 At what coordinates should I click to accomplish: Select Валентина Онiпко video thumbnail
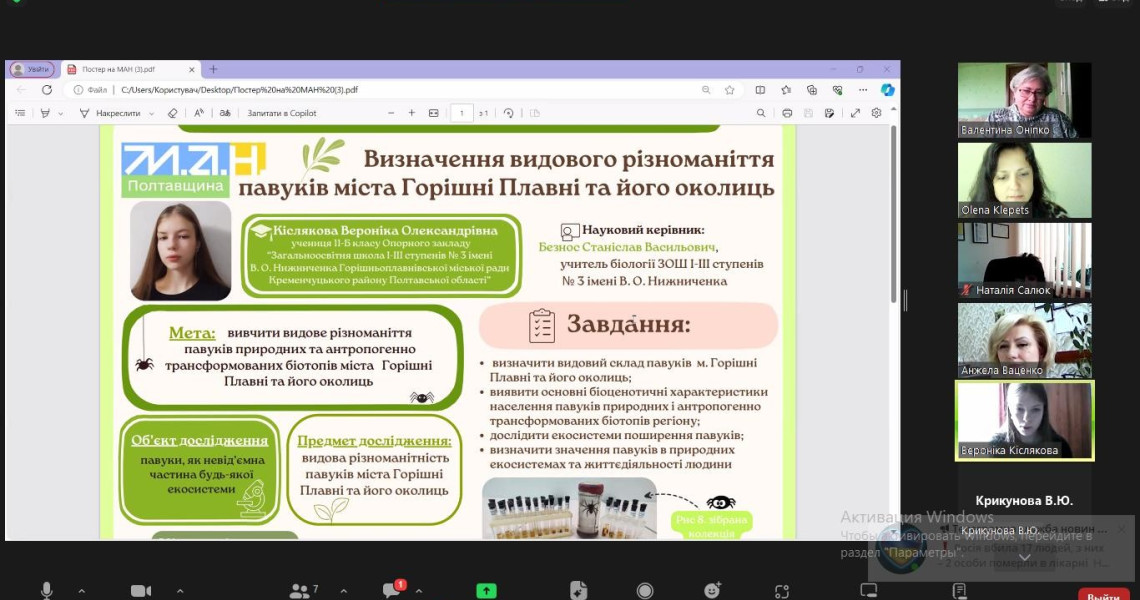coord(1024,100)
